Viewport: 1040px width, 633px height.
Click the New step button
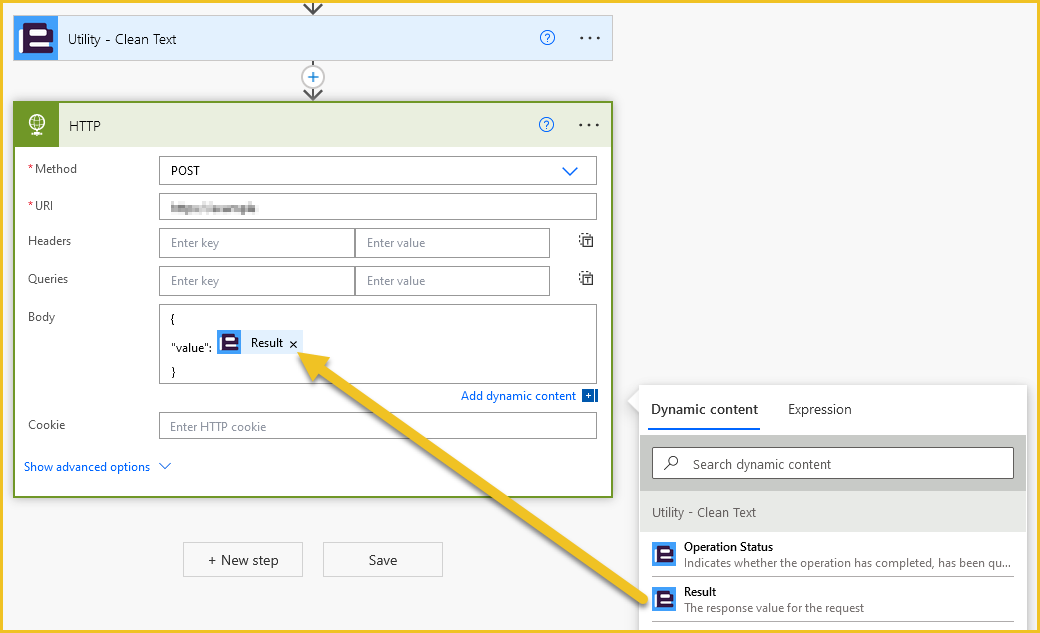(242, 559)
